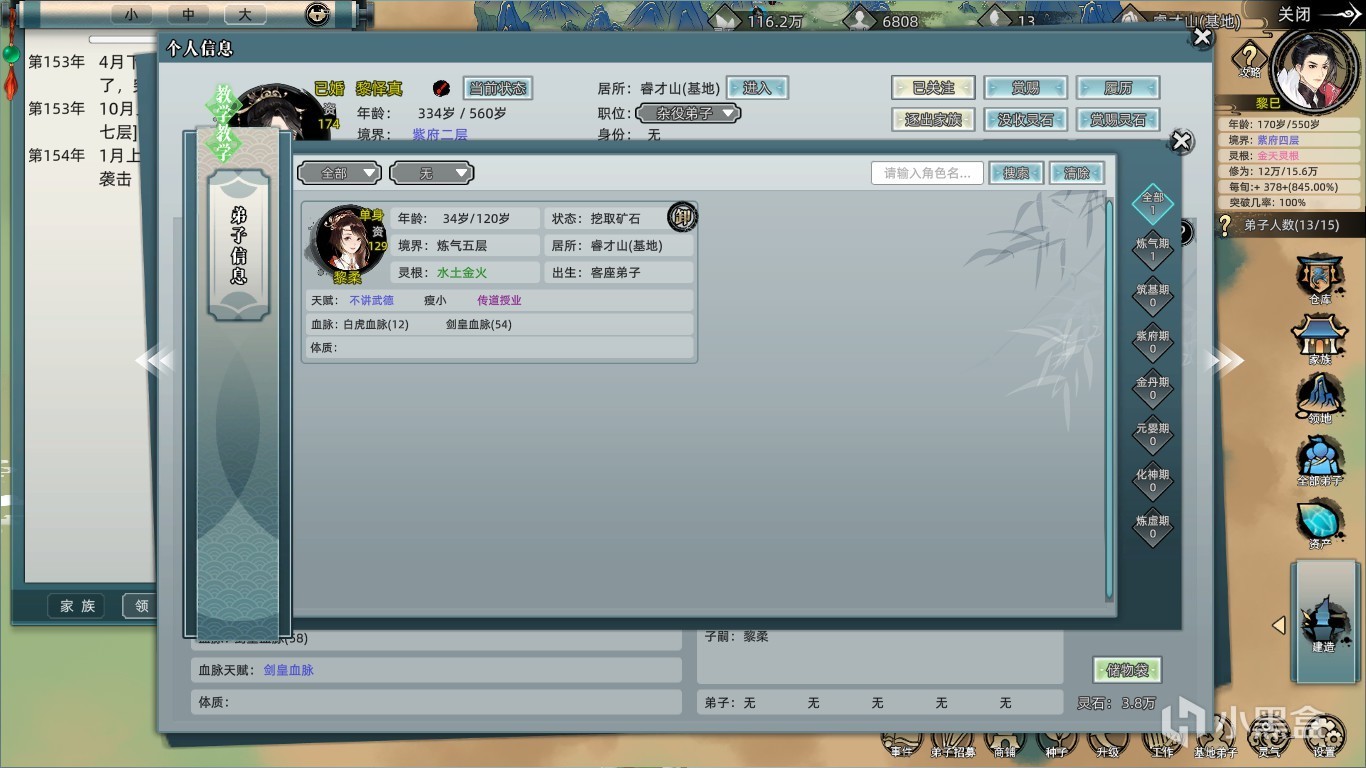Viewport: 1366px width, 768px height.
Task: Open the 履历 history button
Action: (x=1118, y=88)
